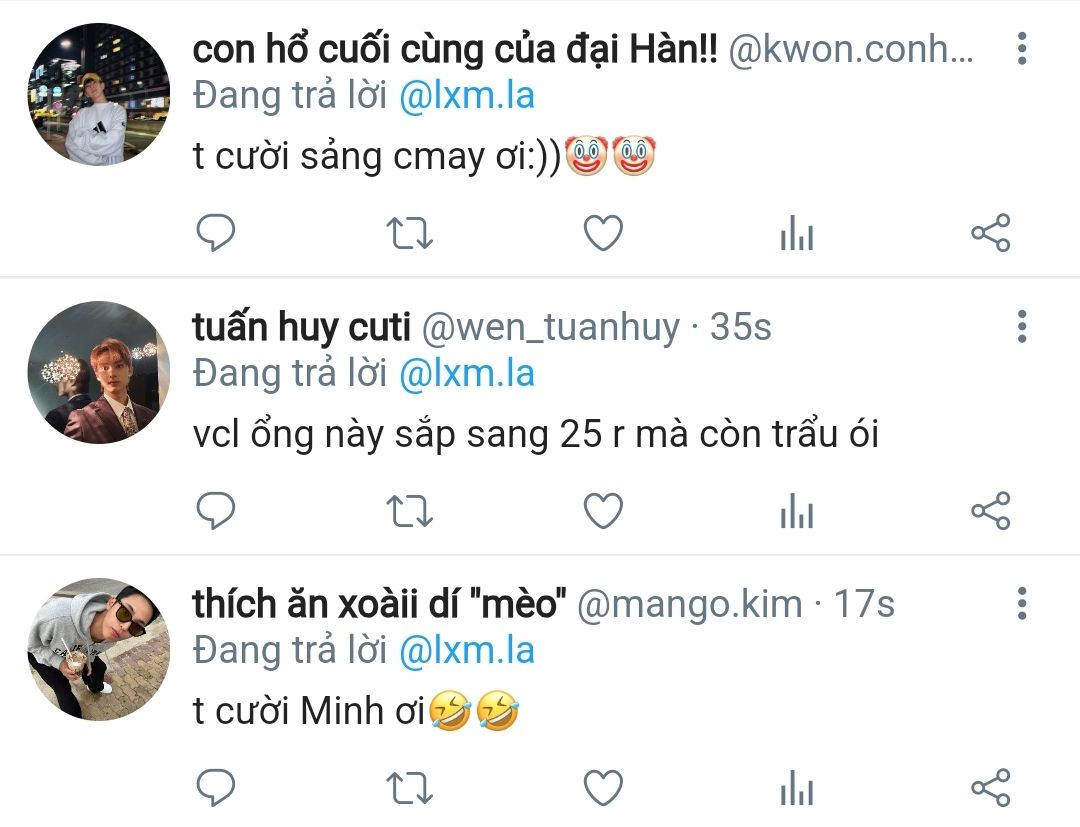Like the tweet with clown emojis
The width and height of the screenshot is (1080, 827).
(603, 233)
